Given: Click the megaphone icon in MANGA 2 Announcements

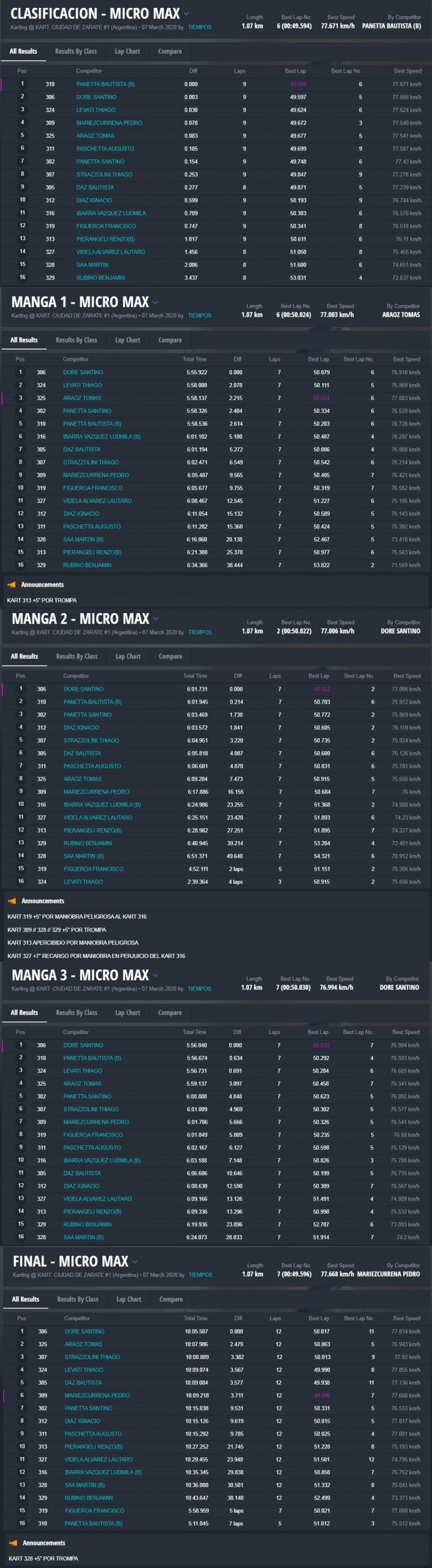Looking at the screenshot, I should [x=12, y=901].
